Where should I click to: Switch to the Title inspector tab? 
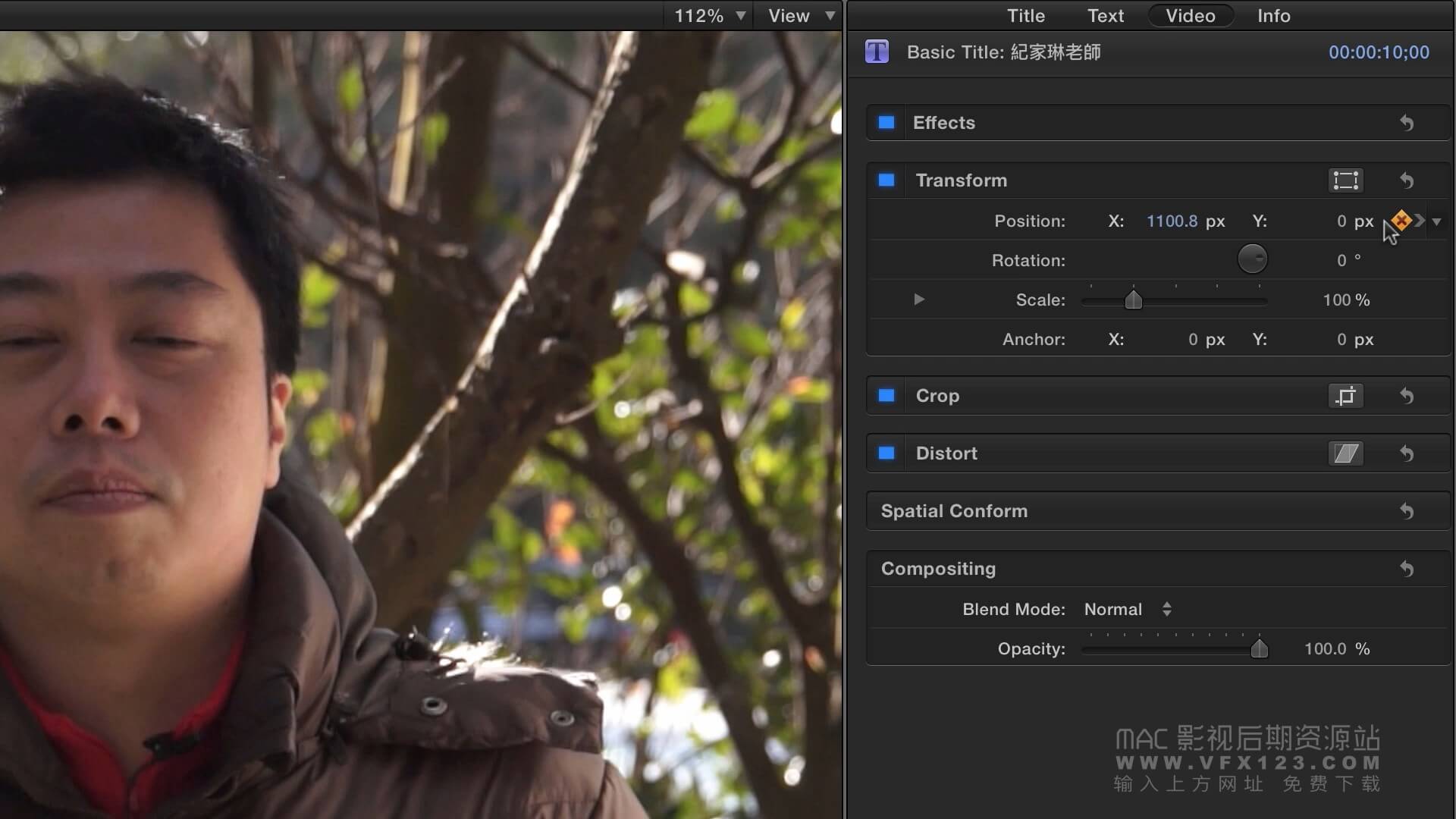1026,16
